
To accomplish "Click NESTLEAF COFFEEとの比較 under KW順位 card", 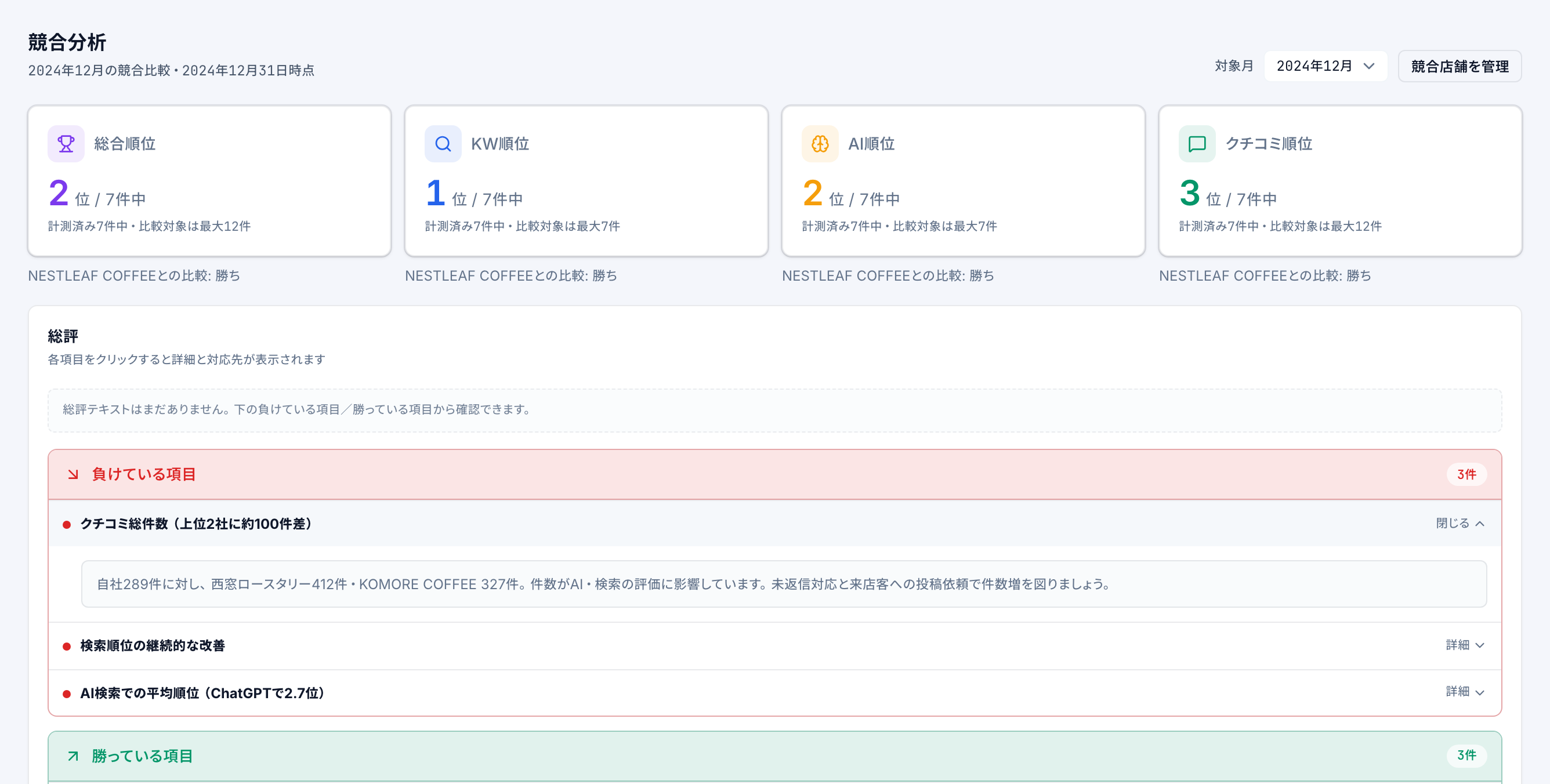I will 511,276.
